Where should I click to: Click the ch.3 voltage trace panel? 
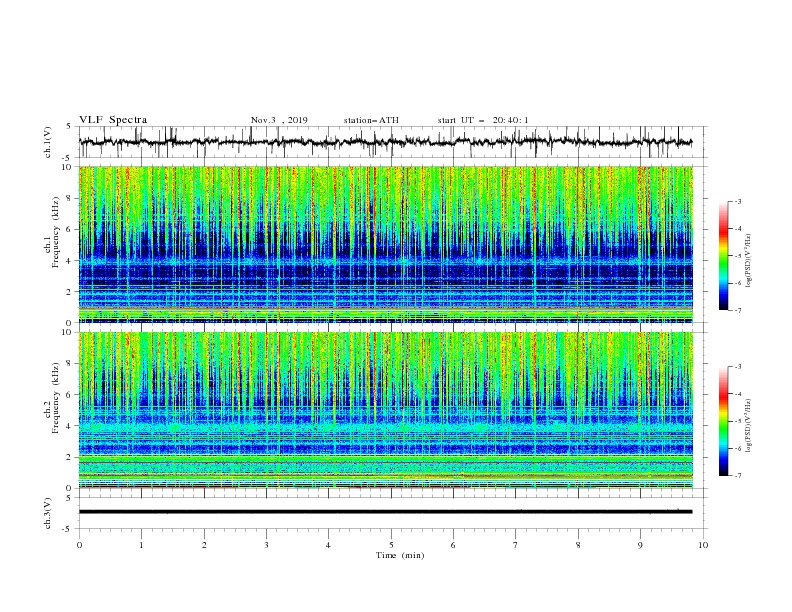(393, 513)
